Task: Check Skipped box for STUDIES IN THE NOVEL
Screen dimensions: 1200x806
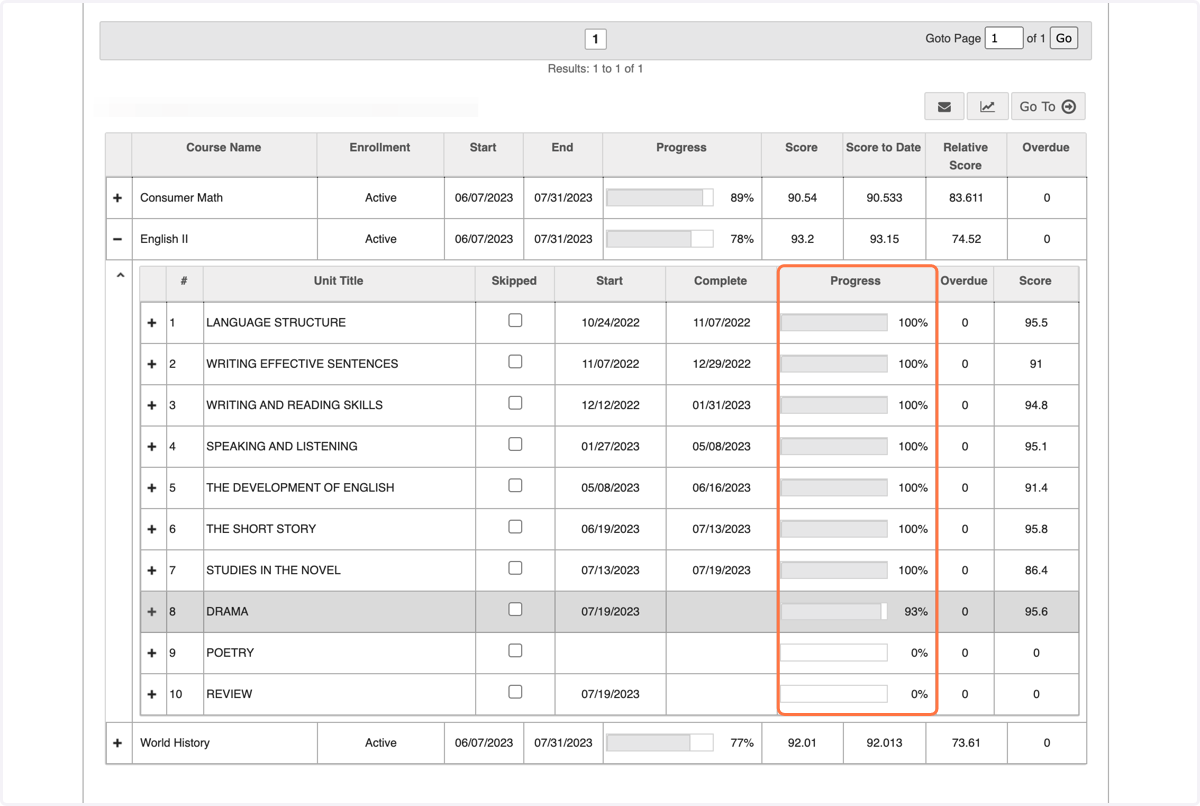Action: [515, 568]
